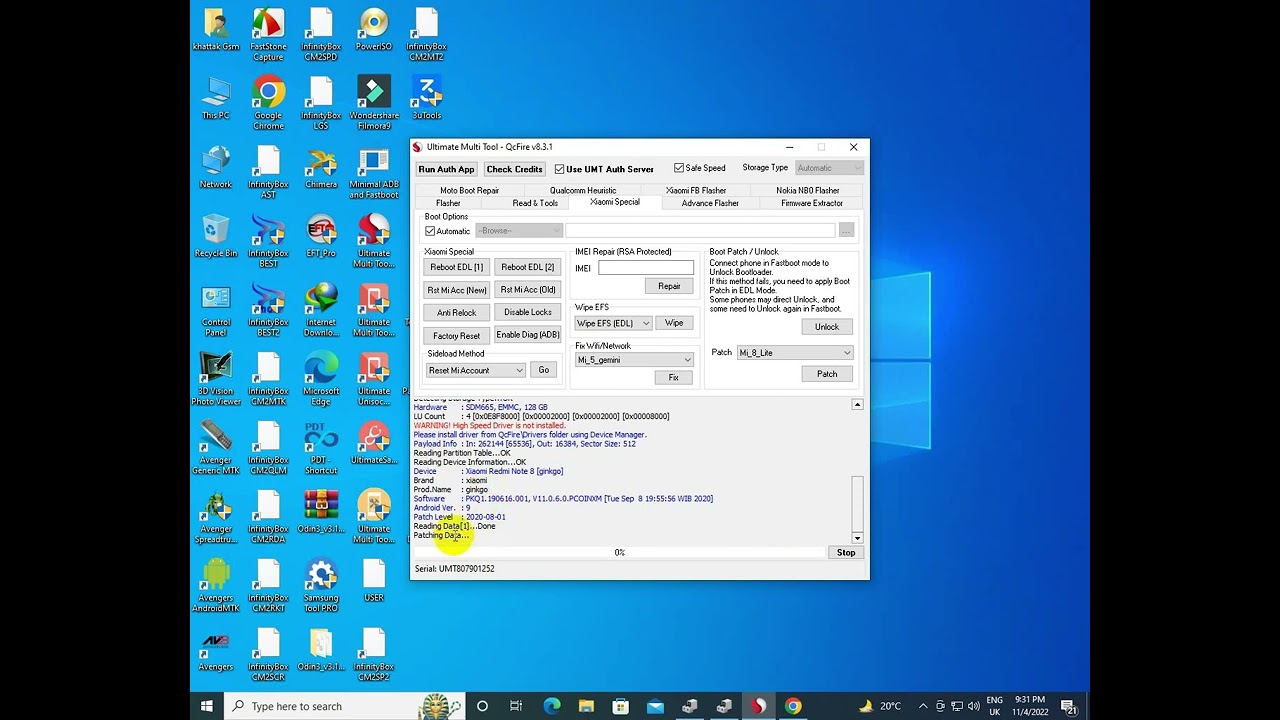This screenshot has width=1280, height=720.
Task: Open Task View on taskbar
Action: point(516,706)
